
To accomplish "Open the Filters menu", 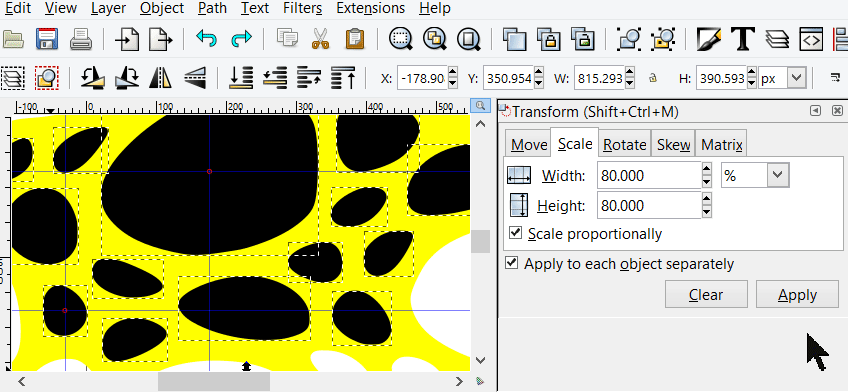I will point(302,8).
